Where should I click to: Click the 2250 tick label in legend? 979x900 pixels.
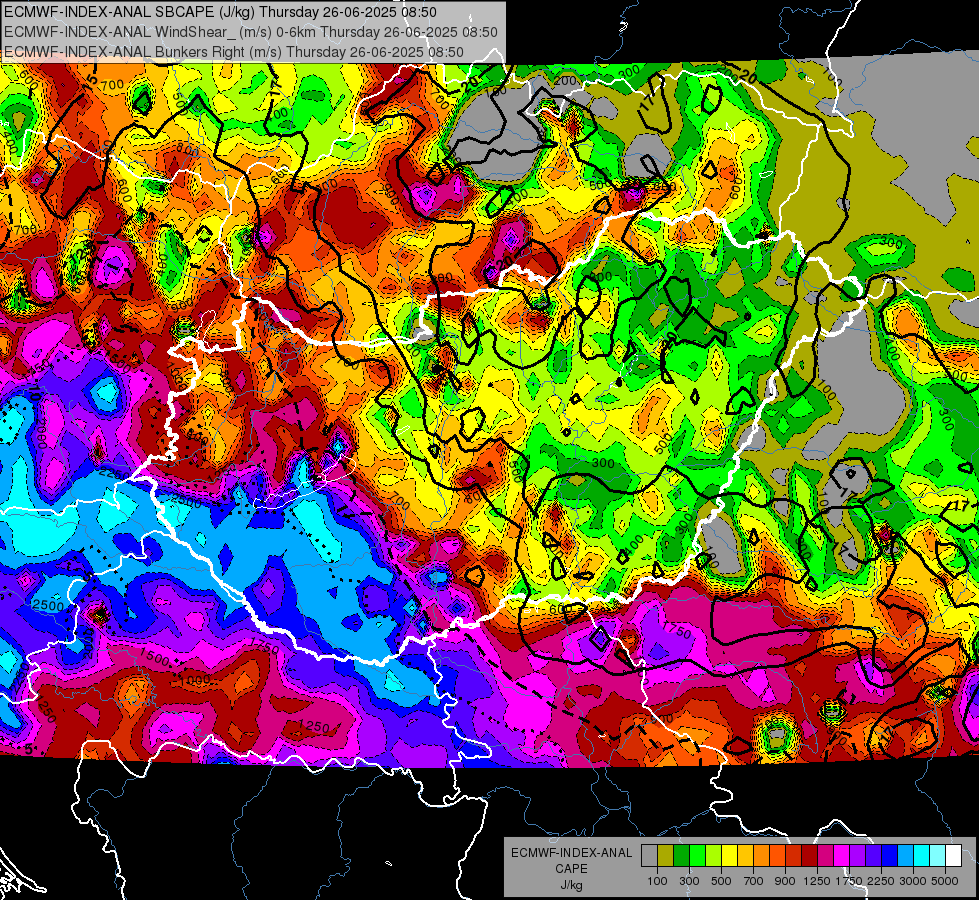(881, 881)
